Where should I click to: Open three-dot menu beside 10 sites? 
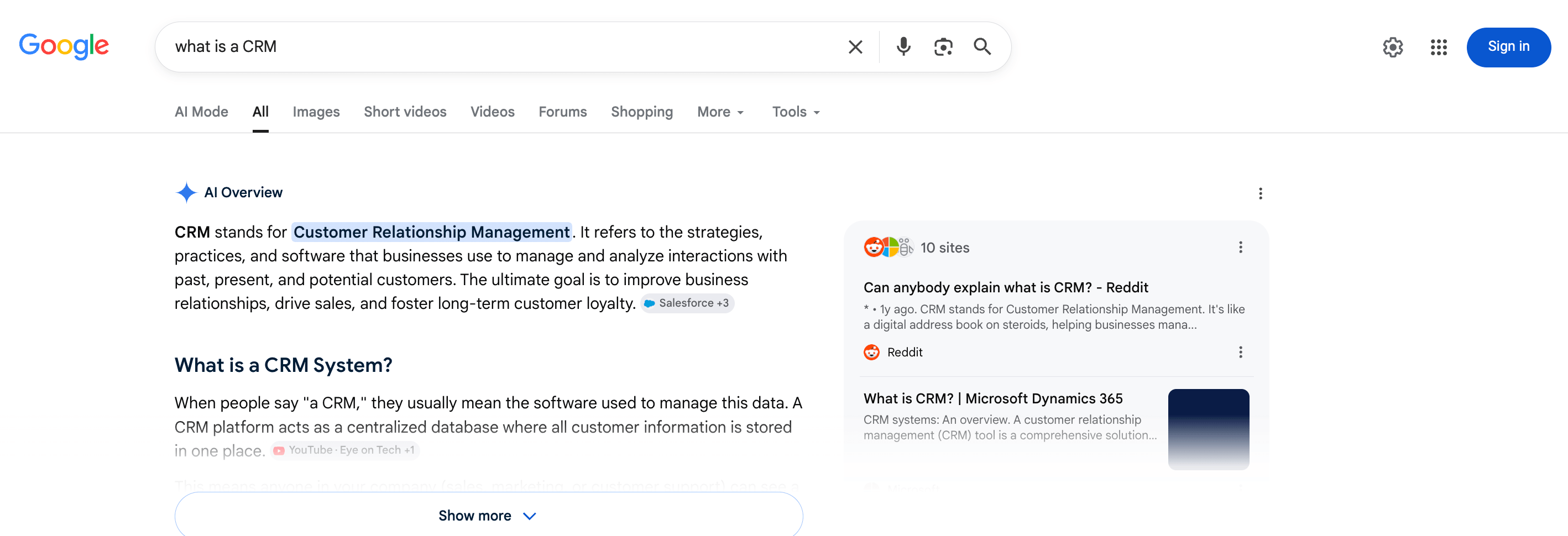pos(1240,247)
